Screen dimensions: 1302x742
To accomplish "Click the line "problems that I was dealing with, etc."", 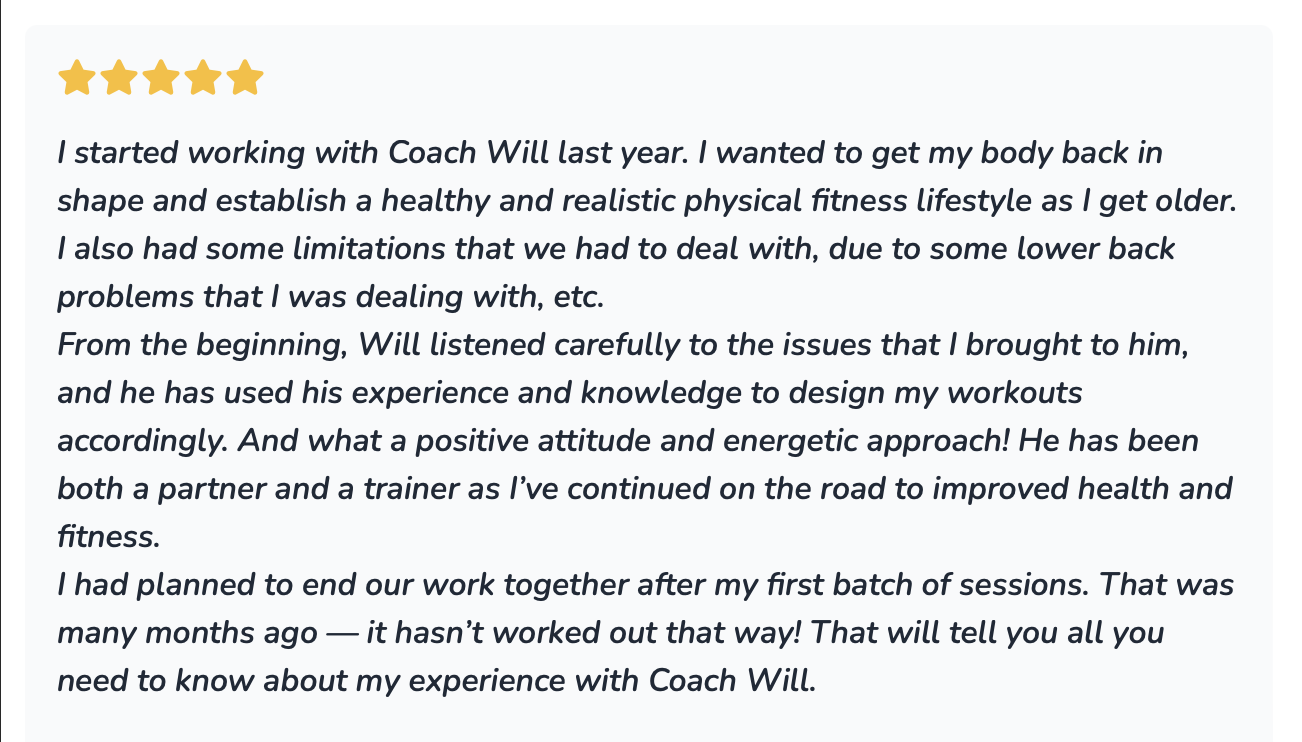I will click(x=332, y=297).
